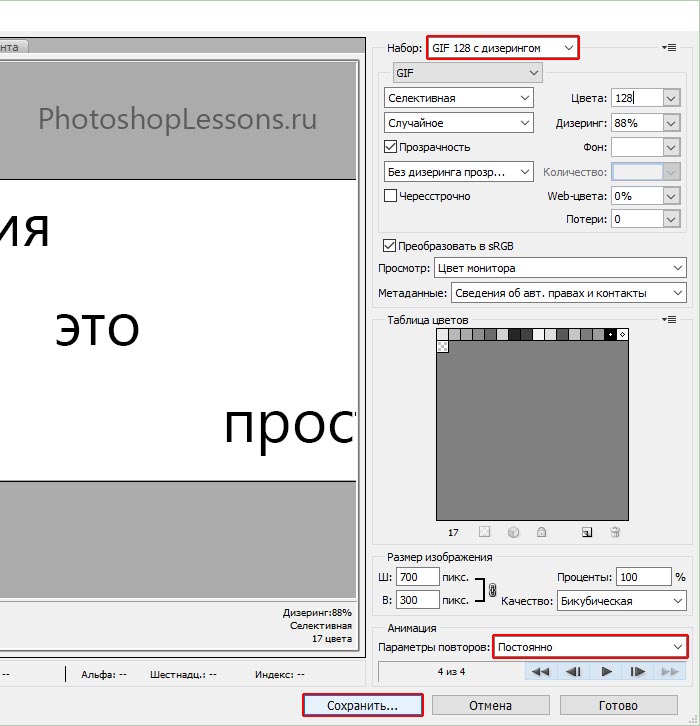Image resolution: width=700 pixels, height=726 pixels.
Task: Open the Просмотр Цвет монитора dropdown
Action: (560, 268)
